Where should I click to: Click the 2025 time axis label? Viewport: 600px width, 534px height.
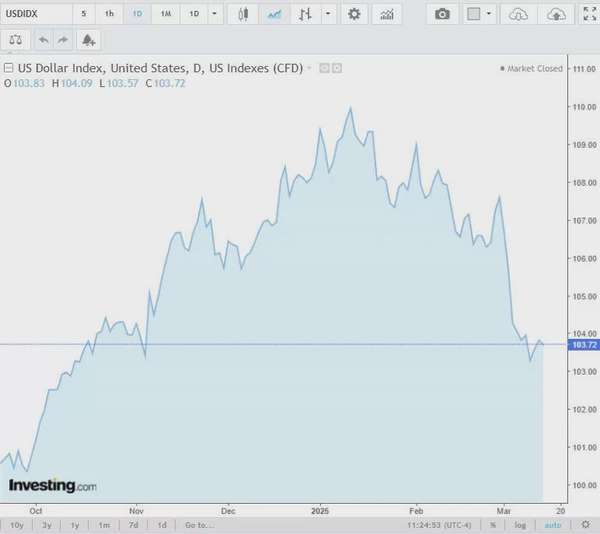click(x=320, y=511)
